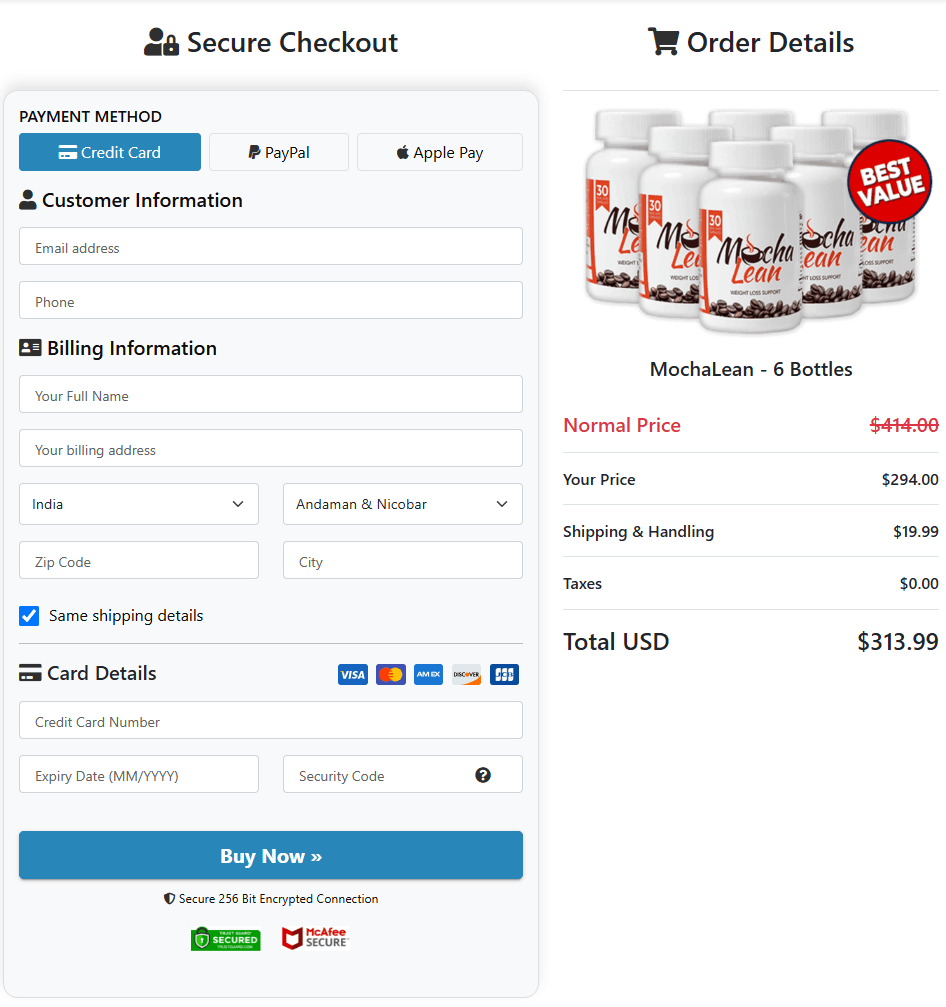
Task: Click the Visa card icon
Action: click(352, 674)
